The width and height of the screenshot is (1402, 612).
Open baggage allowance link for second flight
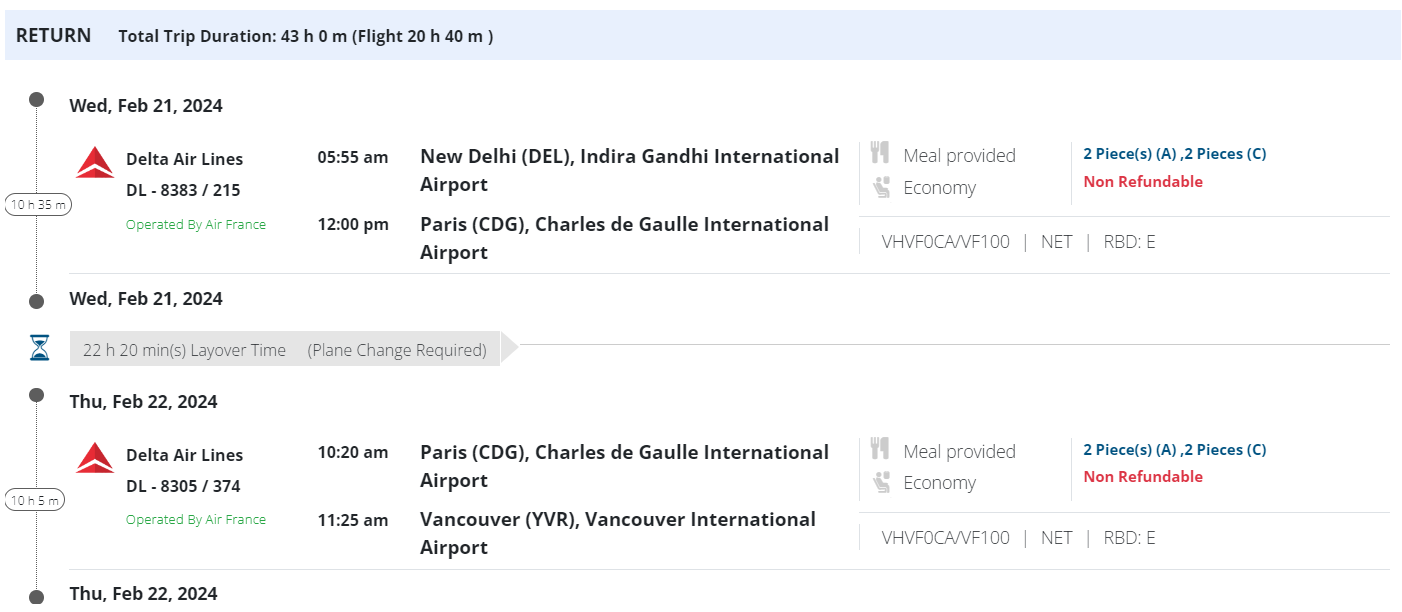click(x=1174, y=450)
